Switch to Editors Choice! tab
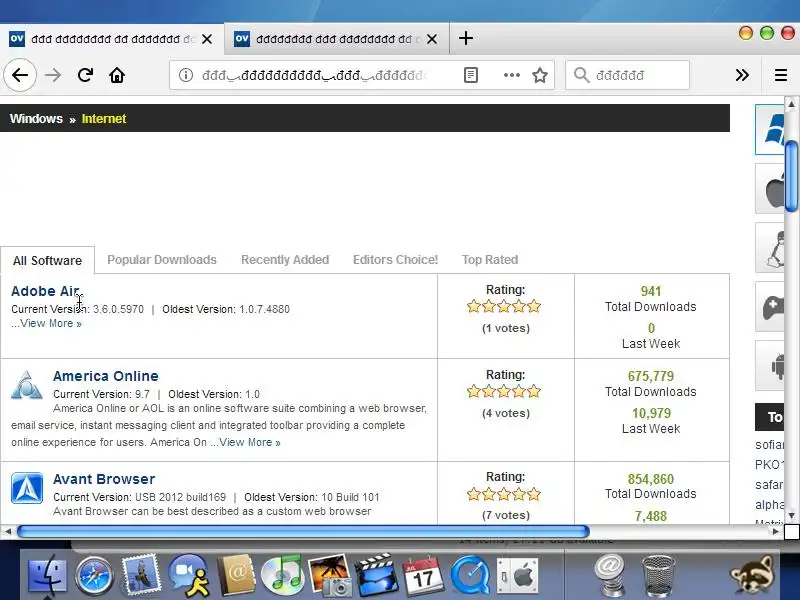The image size is (800, 600). coord(395,260)
